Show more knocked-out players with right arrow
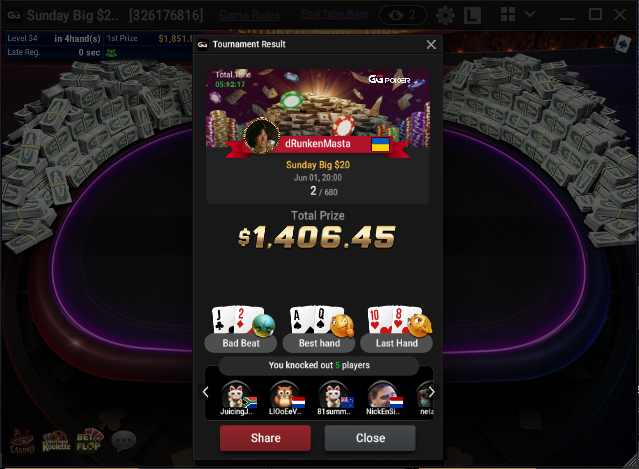Screen dimensions: 639x469 coord(431,392)
